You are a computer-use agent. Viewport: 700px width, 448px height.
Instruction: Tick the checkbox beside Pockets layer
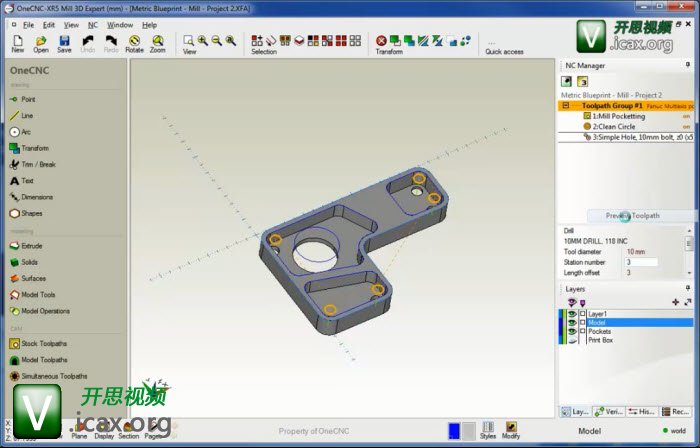click(582, 331)
